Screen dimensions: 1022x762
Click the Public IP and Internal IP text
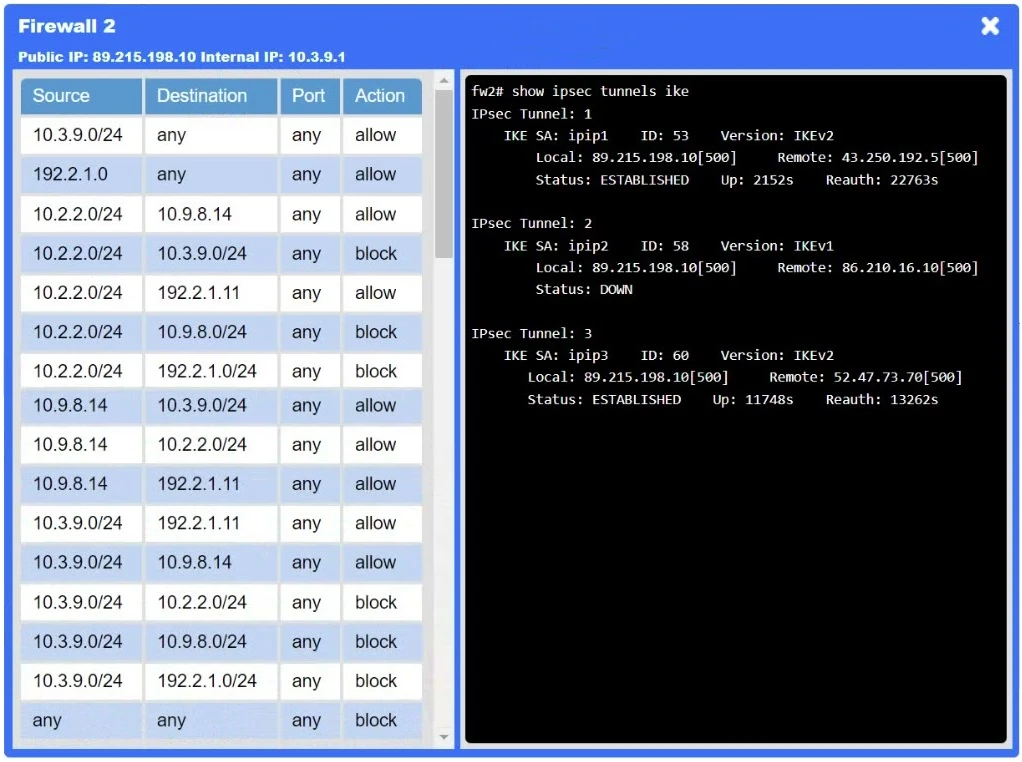[x=182, y=57]
